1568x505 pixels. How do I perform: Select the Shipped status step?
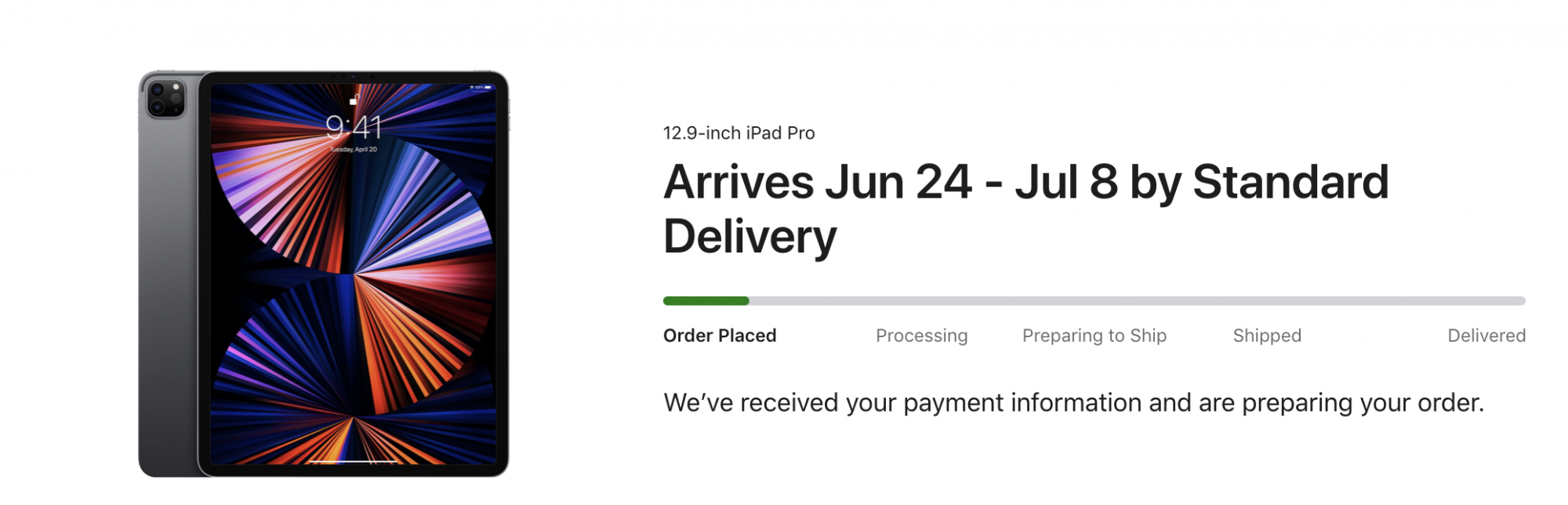coord(1267,336)
